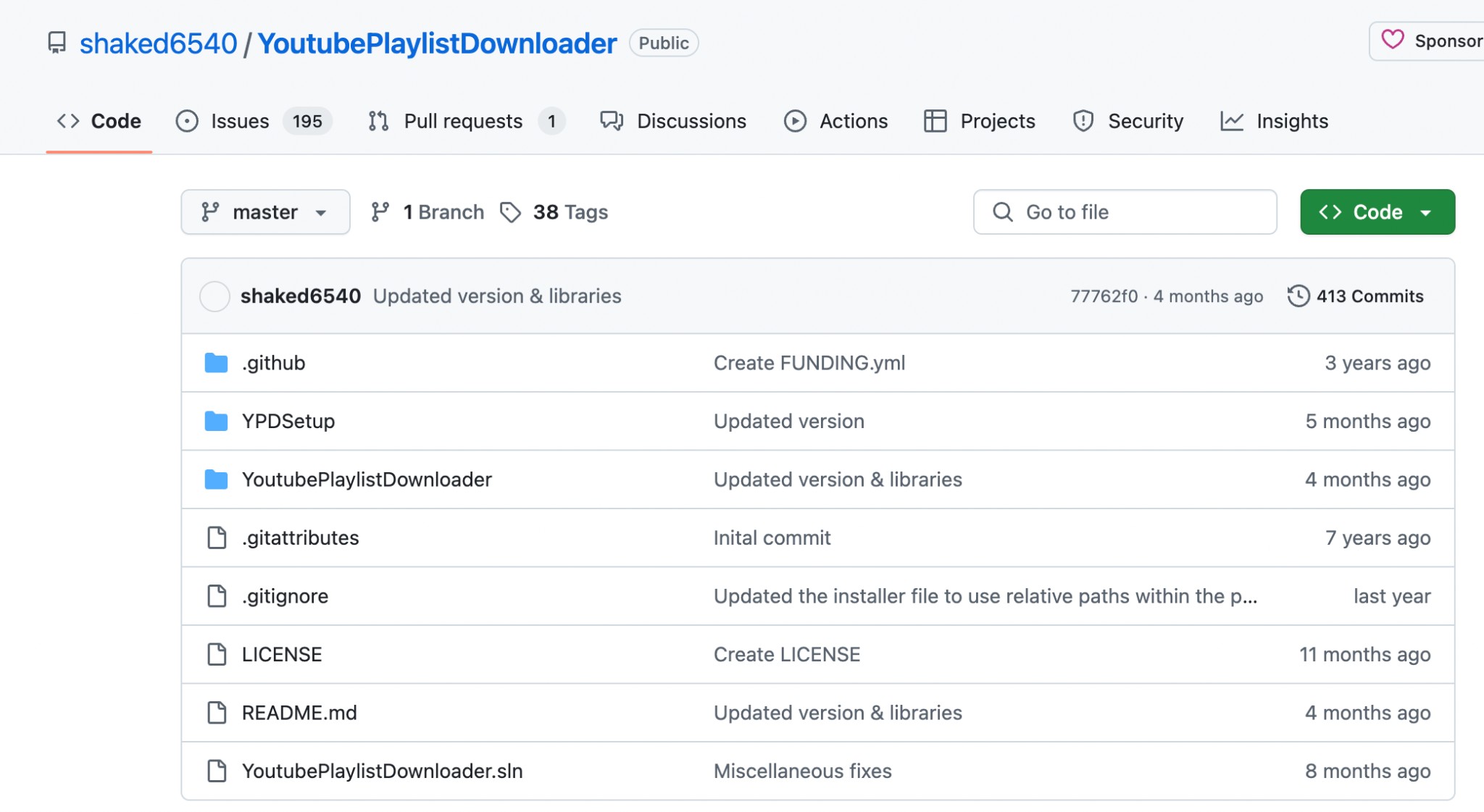
Task: Open the README.md file
Action: pyautogui.click(x=299, y=713)
